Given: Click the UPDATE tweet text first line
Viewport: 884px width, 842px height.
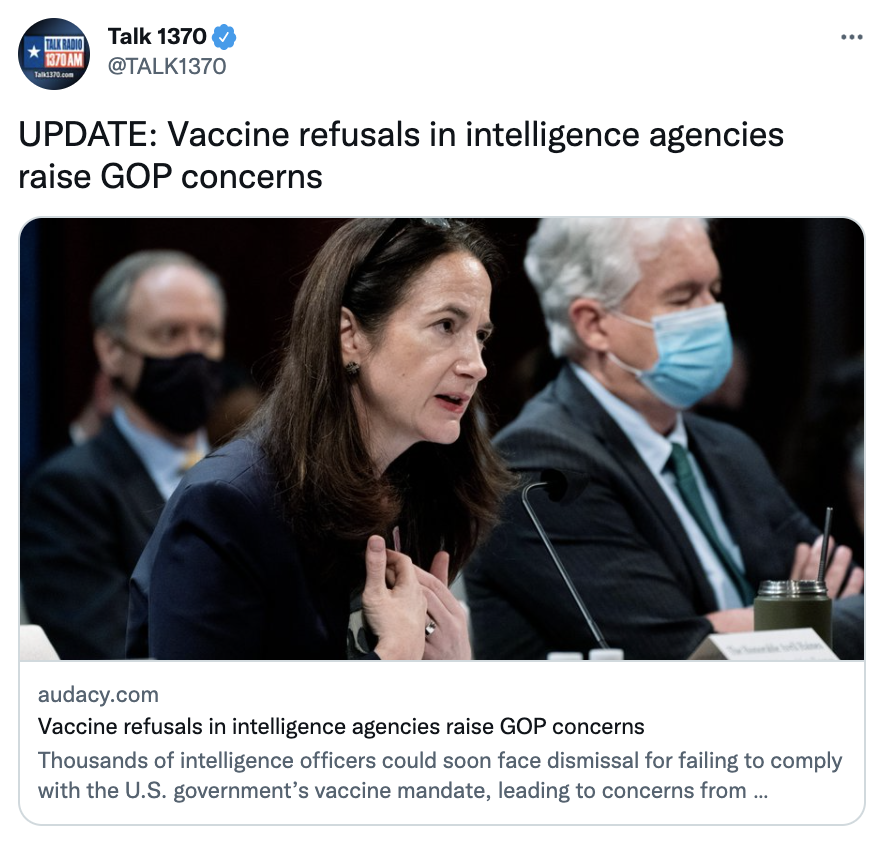Looking at the screenshot, I should point(401,135).
